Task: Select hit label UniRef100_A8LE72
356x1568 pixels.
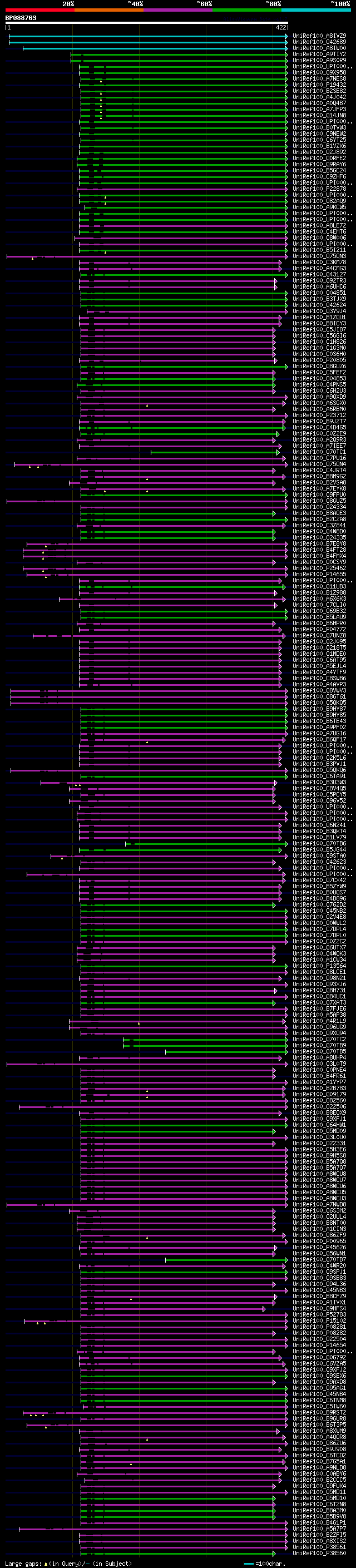Action: (x=319, y=225)
